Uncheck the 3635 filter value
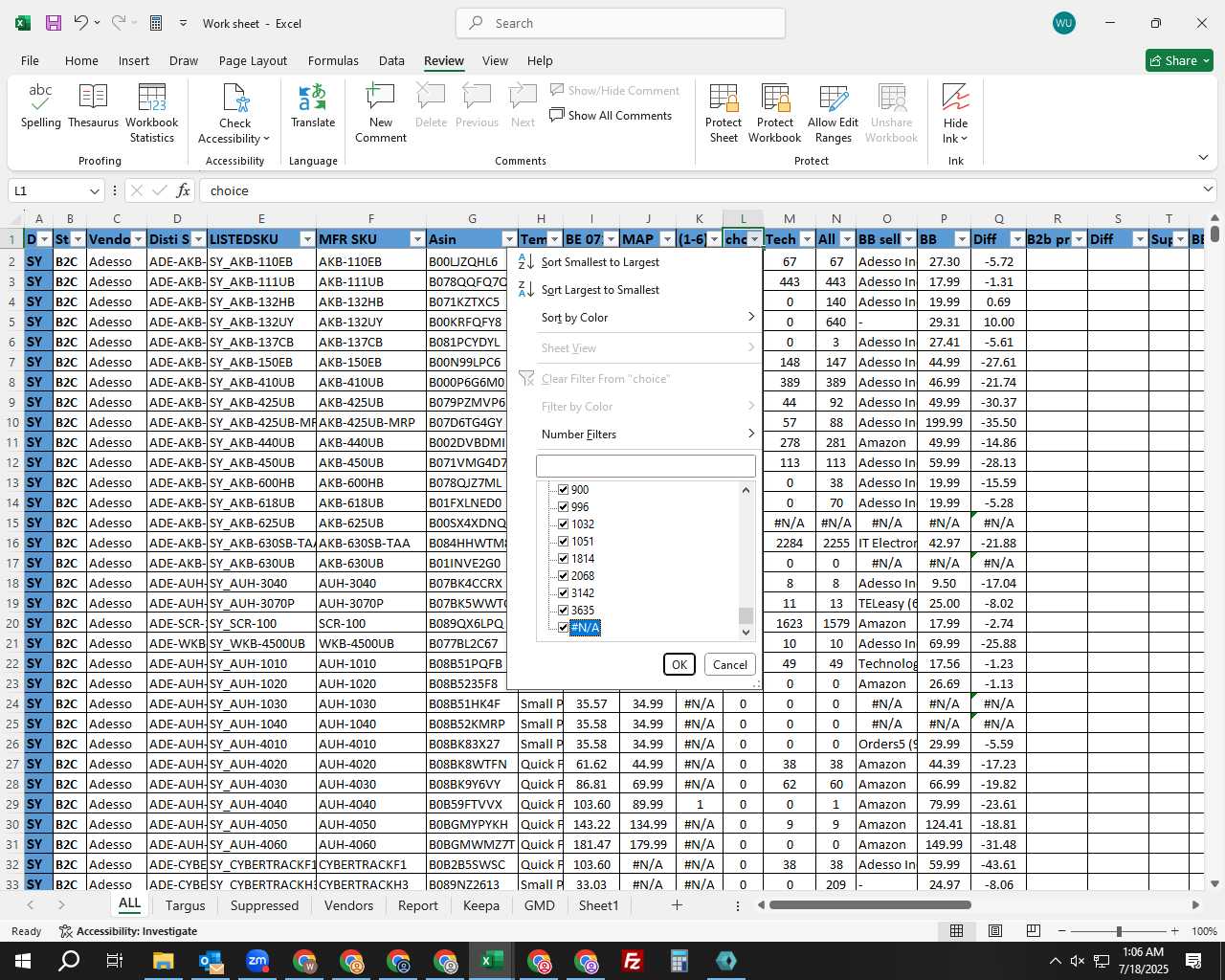Viewport: 1225px width, 980px height. [564, 610]
